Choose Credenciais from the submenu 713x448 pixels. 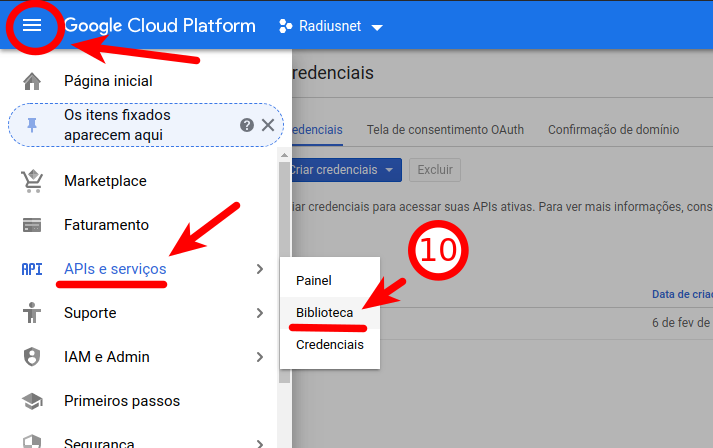(x=330, y=345)
